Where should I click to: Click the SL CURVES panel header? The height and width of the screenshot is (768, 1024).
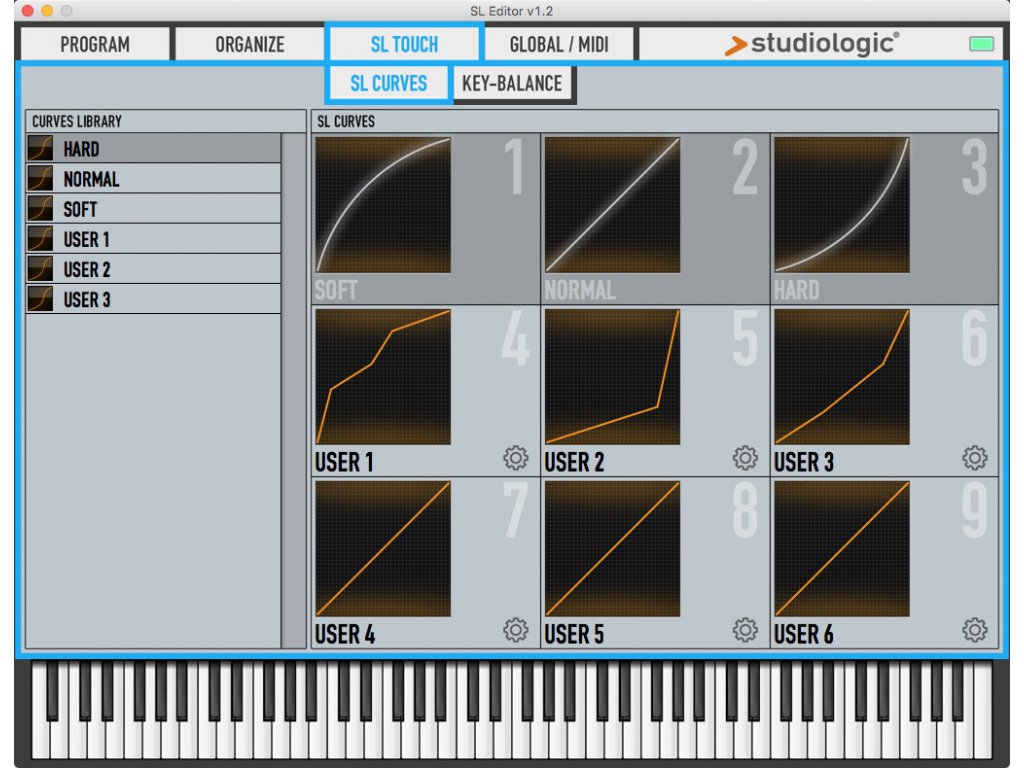coord(655,121)
